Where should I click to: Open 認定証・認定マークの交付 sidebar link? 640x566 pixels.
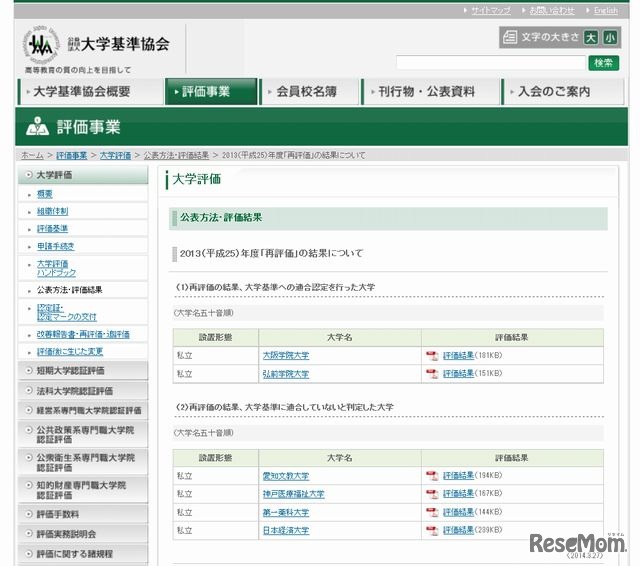(67, 312)
